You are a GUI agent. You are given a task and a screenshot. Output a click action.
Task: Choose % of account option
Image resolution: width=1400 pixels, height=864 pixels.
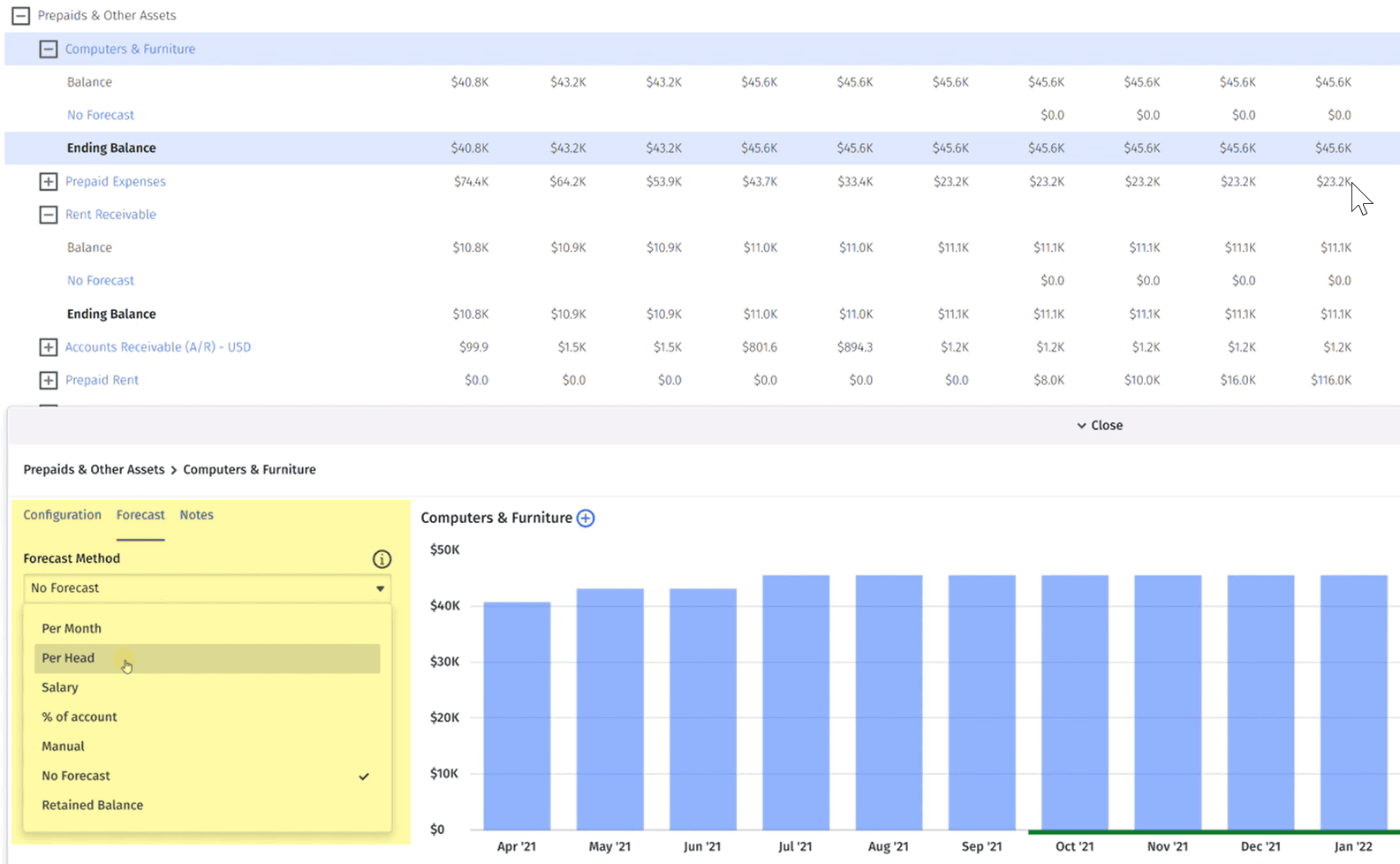79,717
